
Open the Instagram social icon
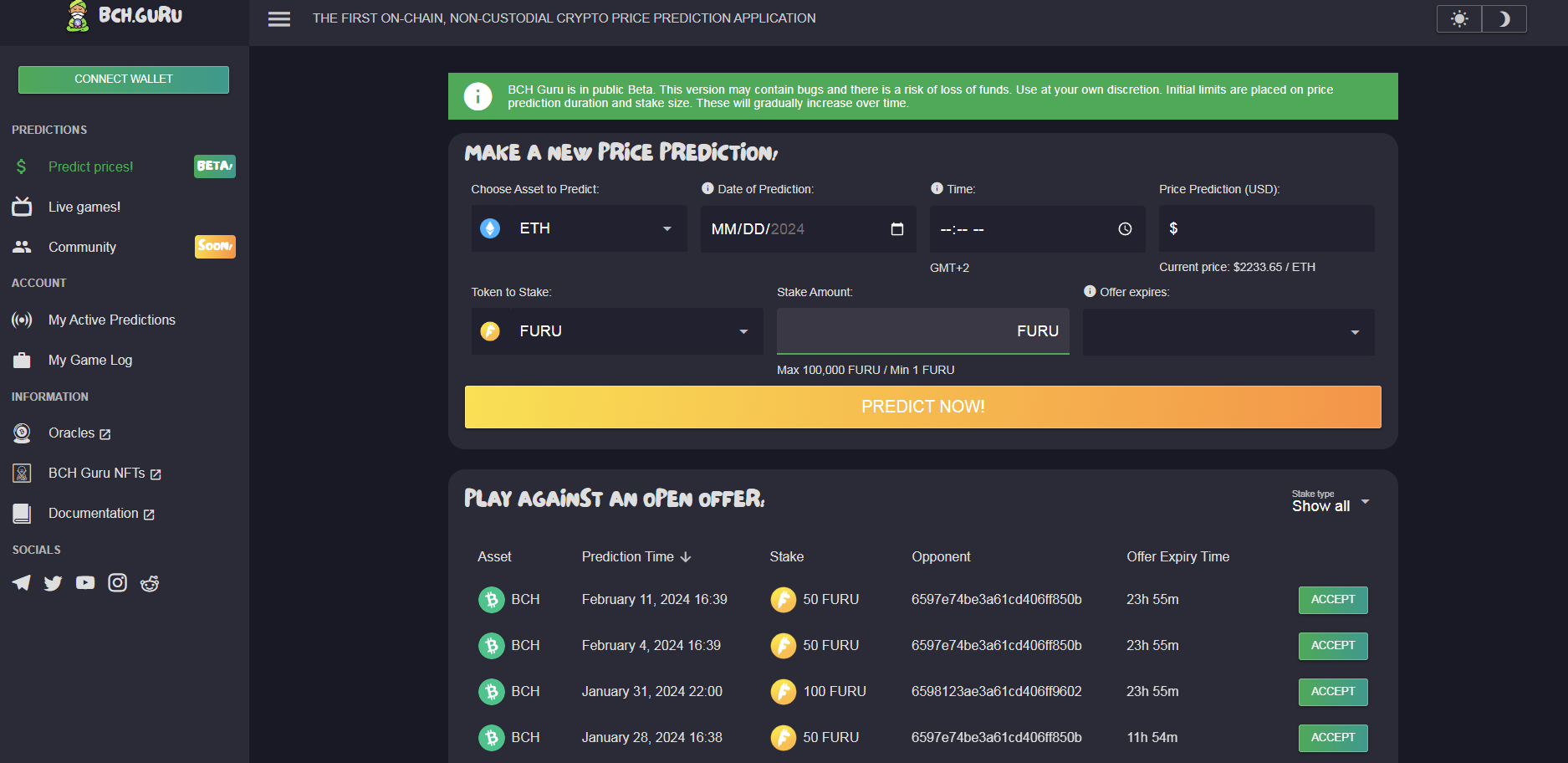coord(118,582)
